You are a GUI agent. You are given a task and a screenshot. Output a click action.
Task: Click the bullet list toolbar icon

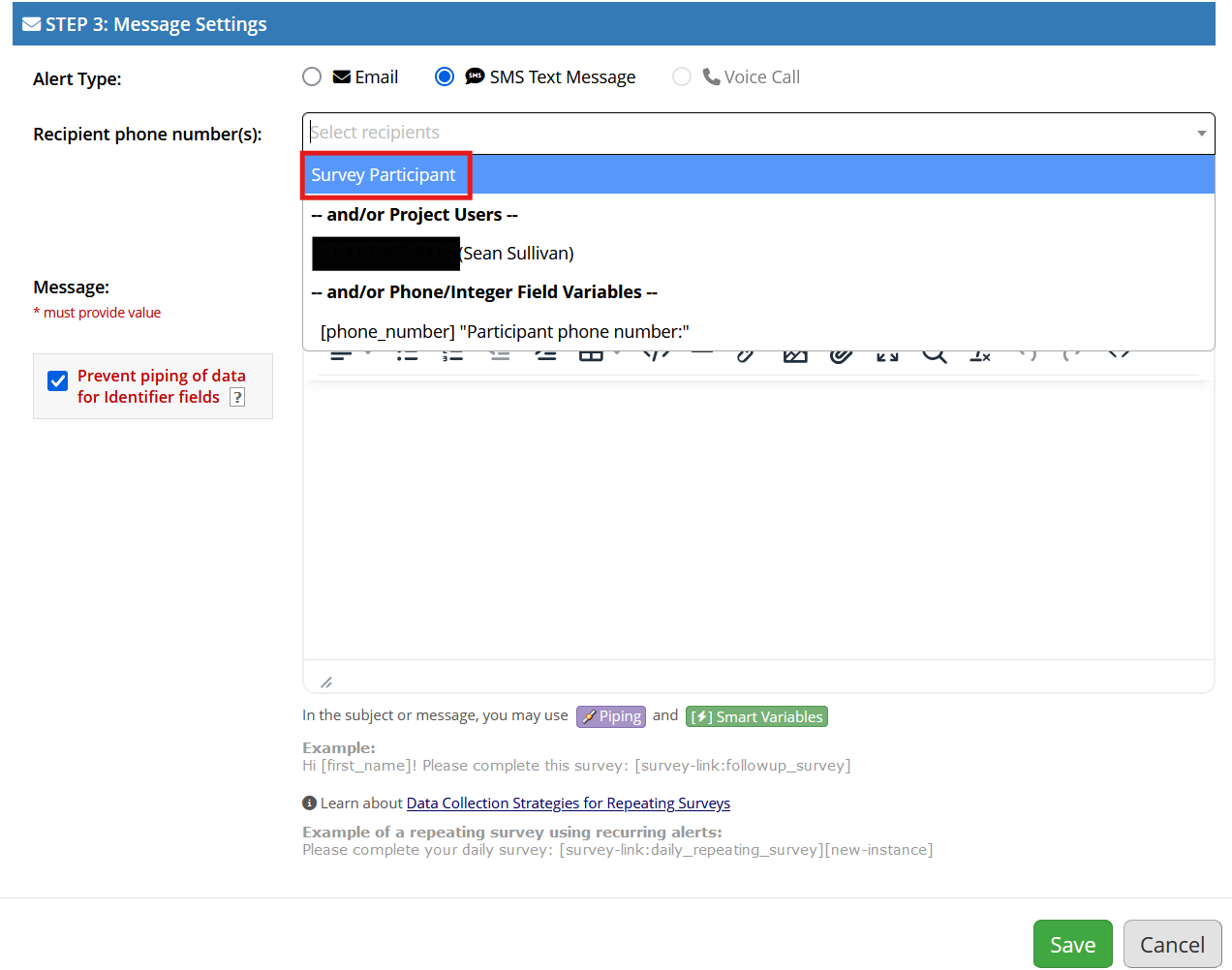pos(407,355)
